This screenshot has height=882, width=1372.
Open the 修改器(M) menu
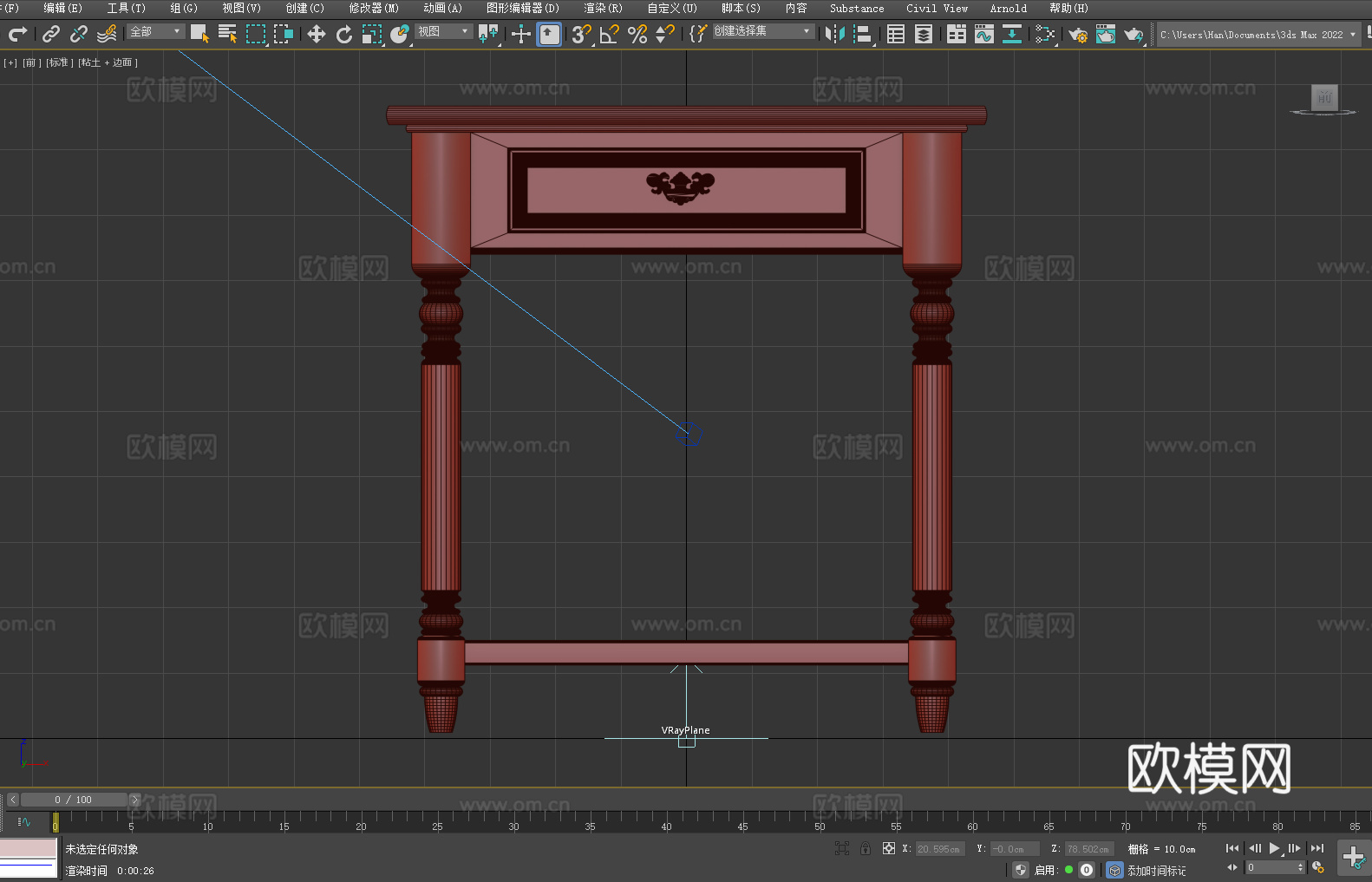374,8
